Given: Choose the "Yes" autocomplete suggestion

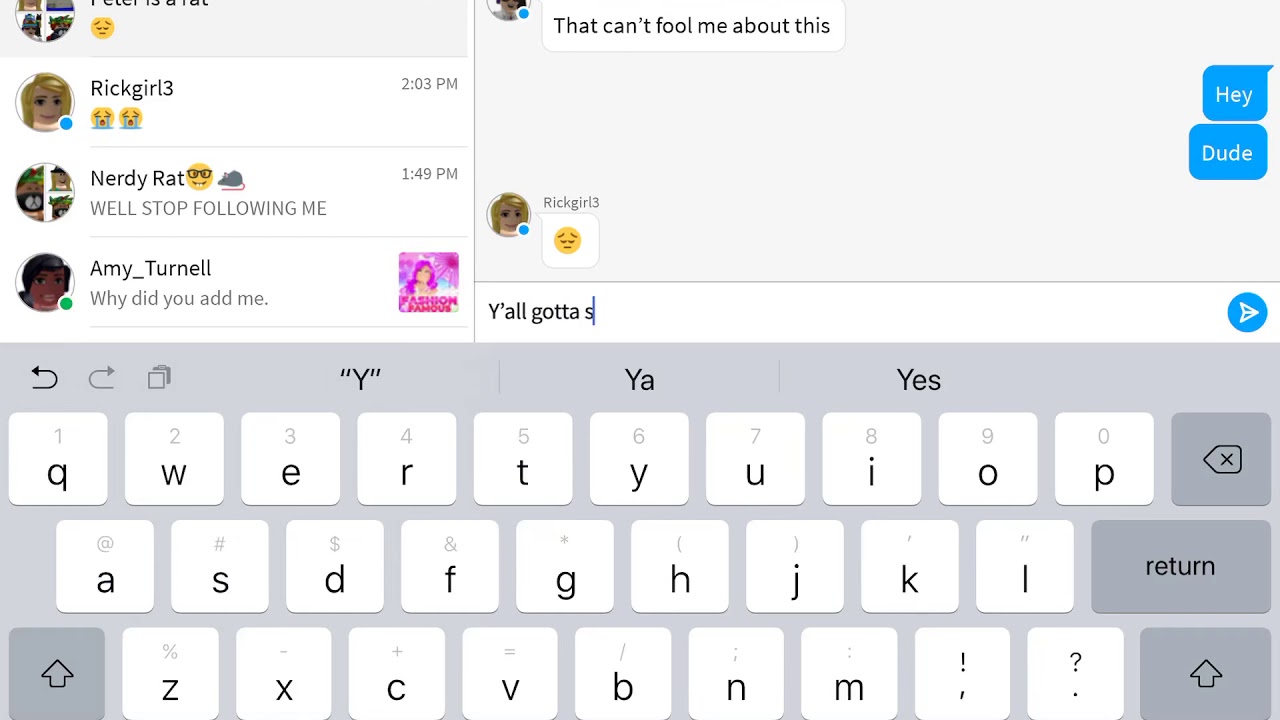Looking at the screenshot, I should [x=918, y=380].
